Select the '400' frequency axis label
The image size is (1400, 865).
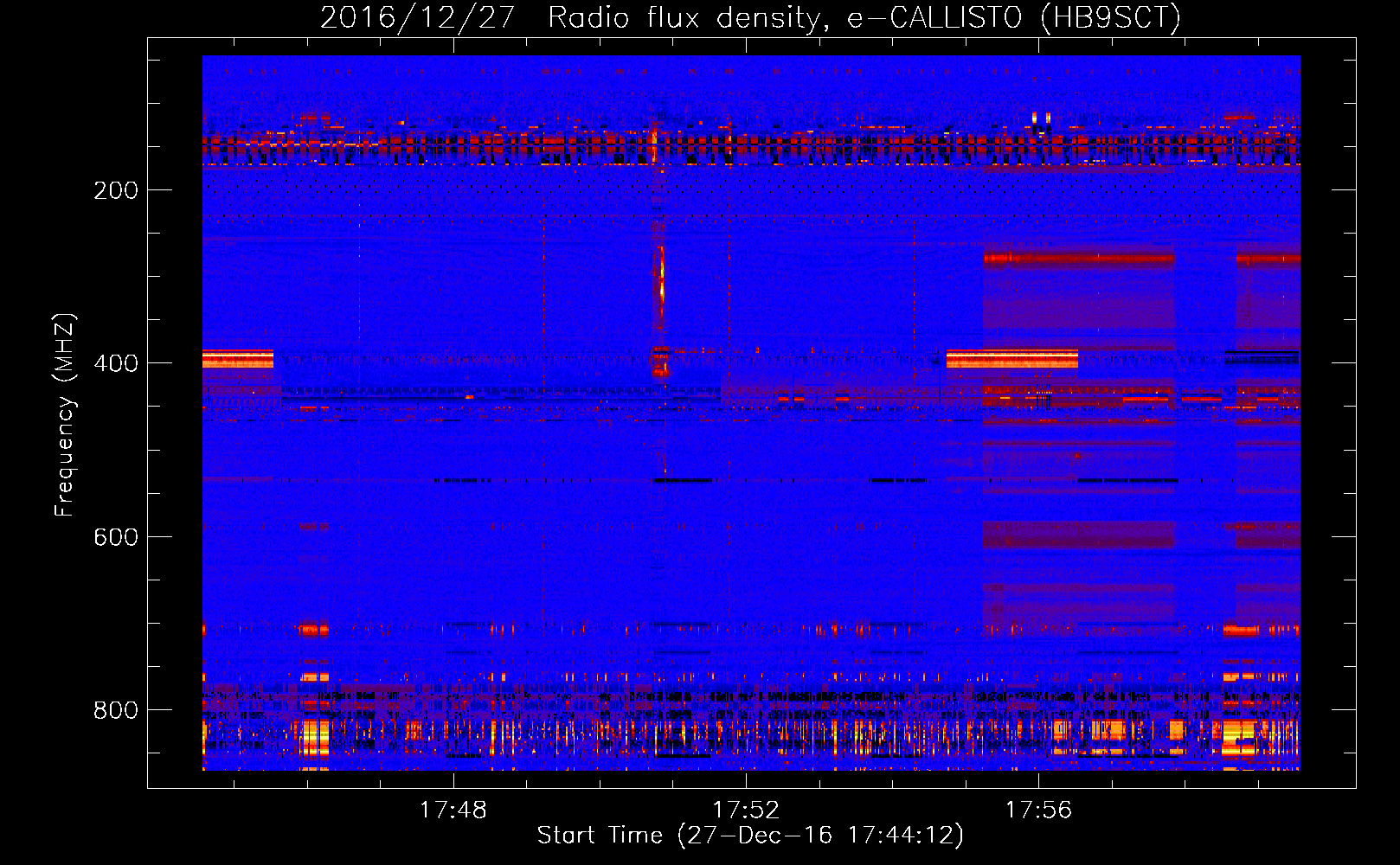116,363
